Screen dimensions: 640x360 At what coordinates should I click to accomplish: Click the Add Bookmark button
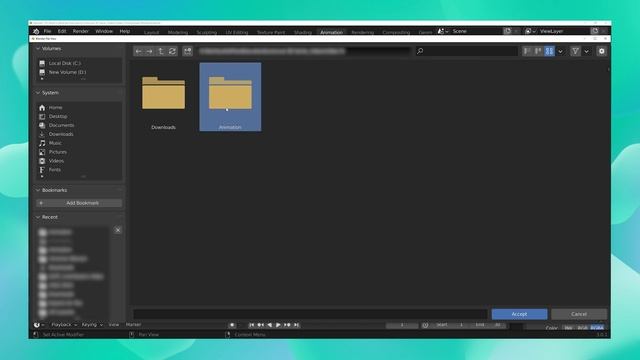(79, 203)
